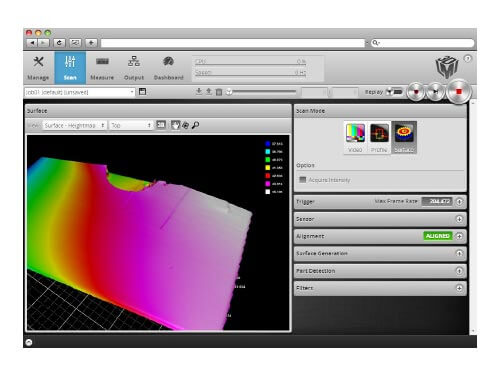The height and width of the screenshot is (375, 500).
Task: Open the Measure page
Action: pos(102,67)
